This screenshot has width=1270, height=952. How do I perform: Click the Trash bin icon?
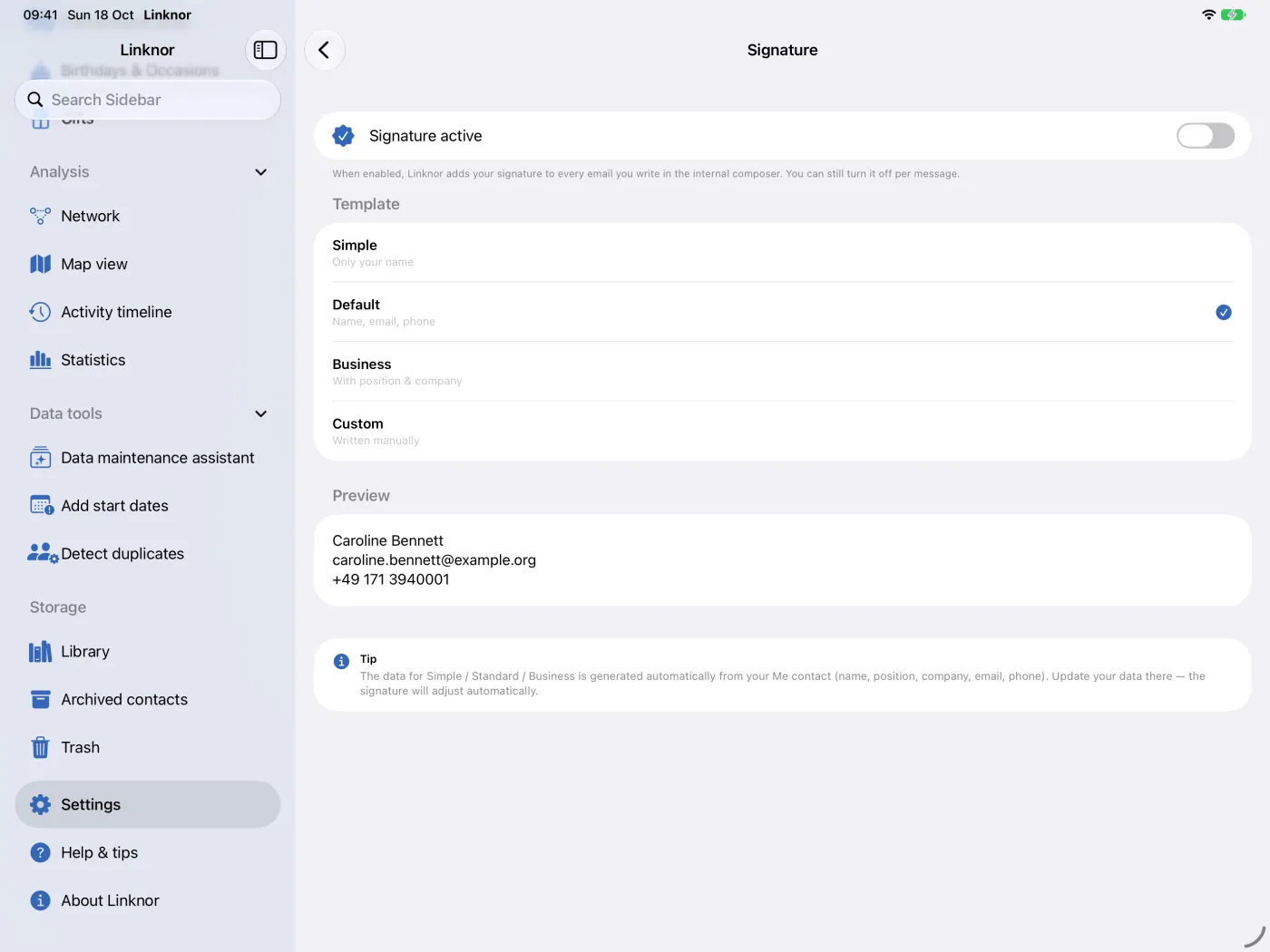coord(40,748)
